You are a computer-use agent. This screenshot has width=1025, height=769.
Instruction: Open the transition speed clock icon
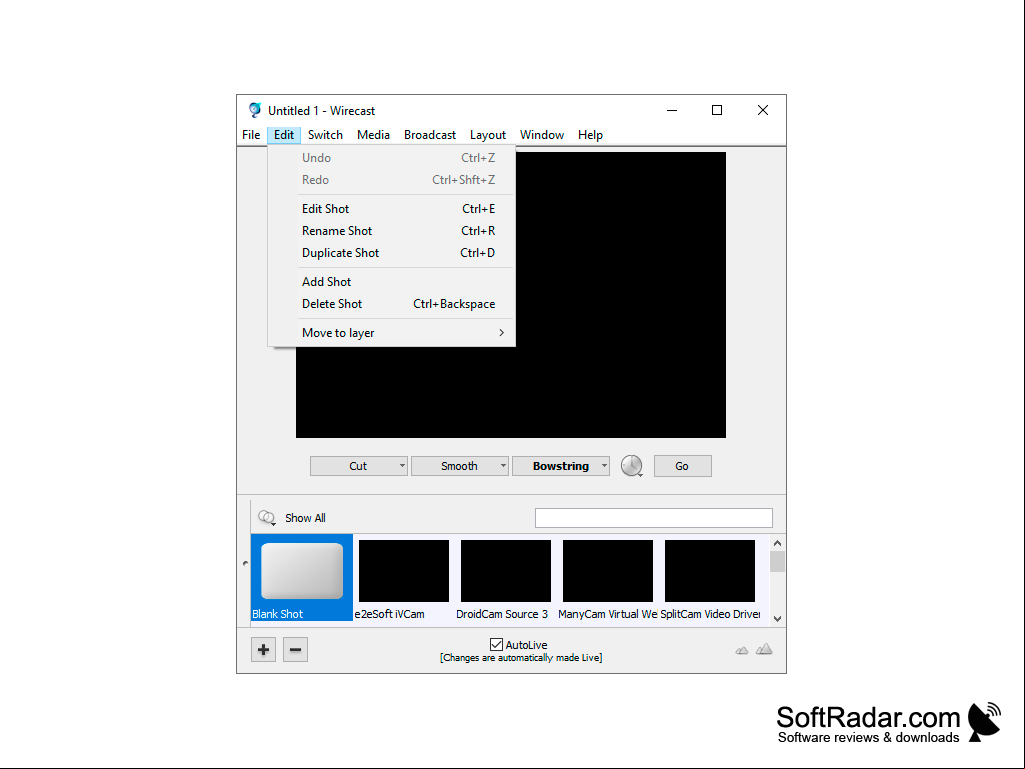(x=631, y=466)
